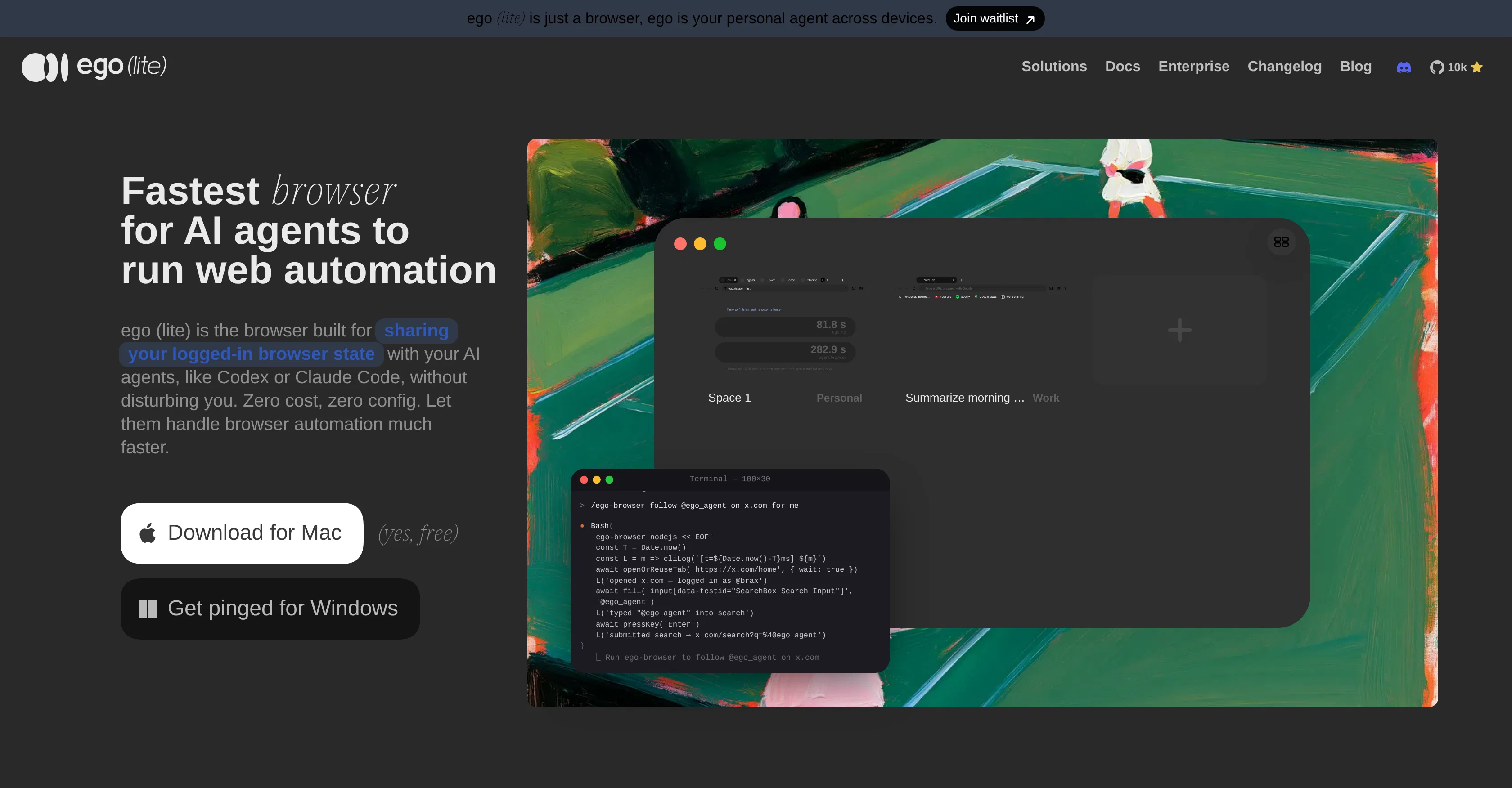
Task: Click the red dot in the Terminal window
Action: tap(584, 479)
